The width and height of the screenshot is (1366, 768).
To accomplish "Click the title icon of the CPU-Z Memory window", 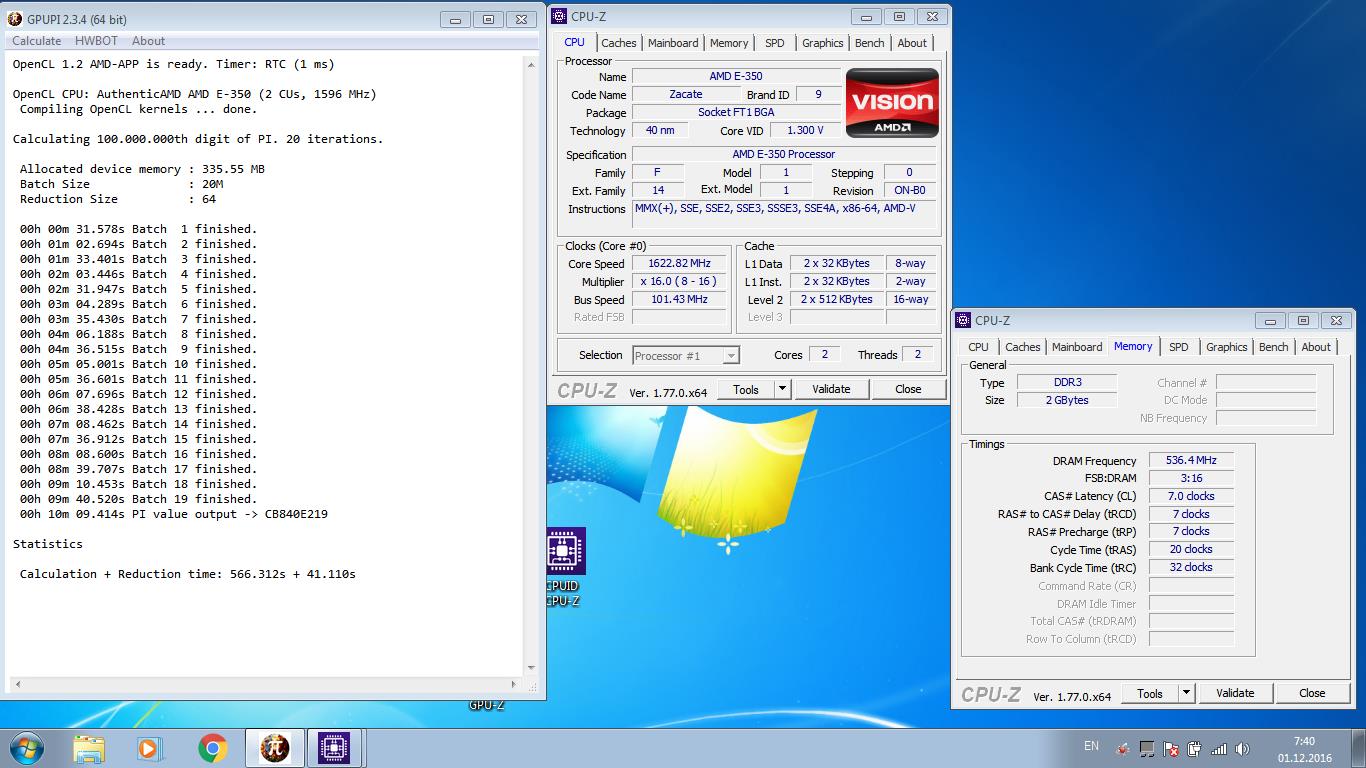I will click(x=964, y=321).
